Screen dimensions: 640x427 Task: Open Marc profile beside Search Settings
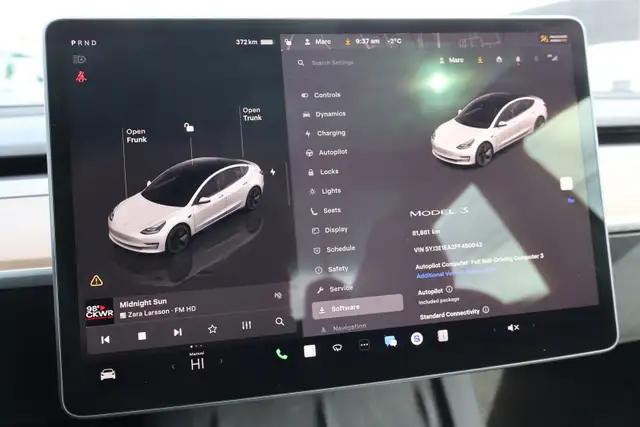point(451,60)
